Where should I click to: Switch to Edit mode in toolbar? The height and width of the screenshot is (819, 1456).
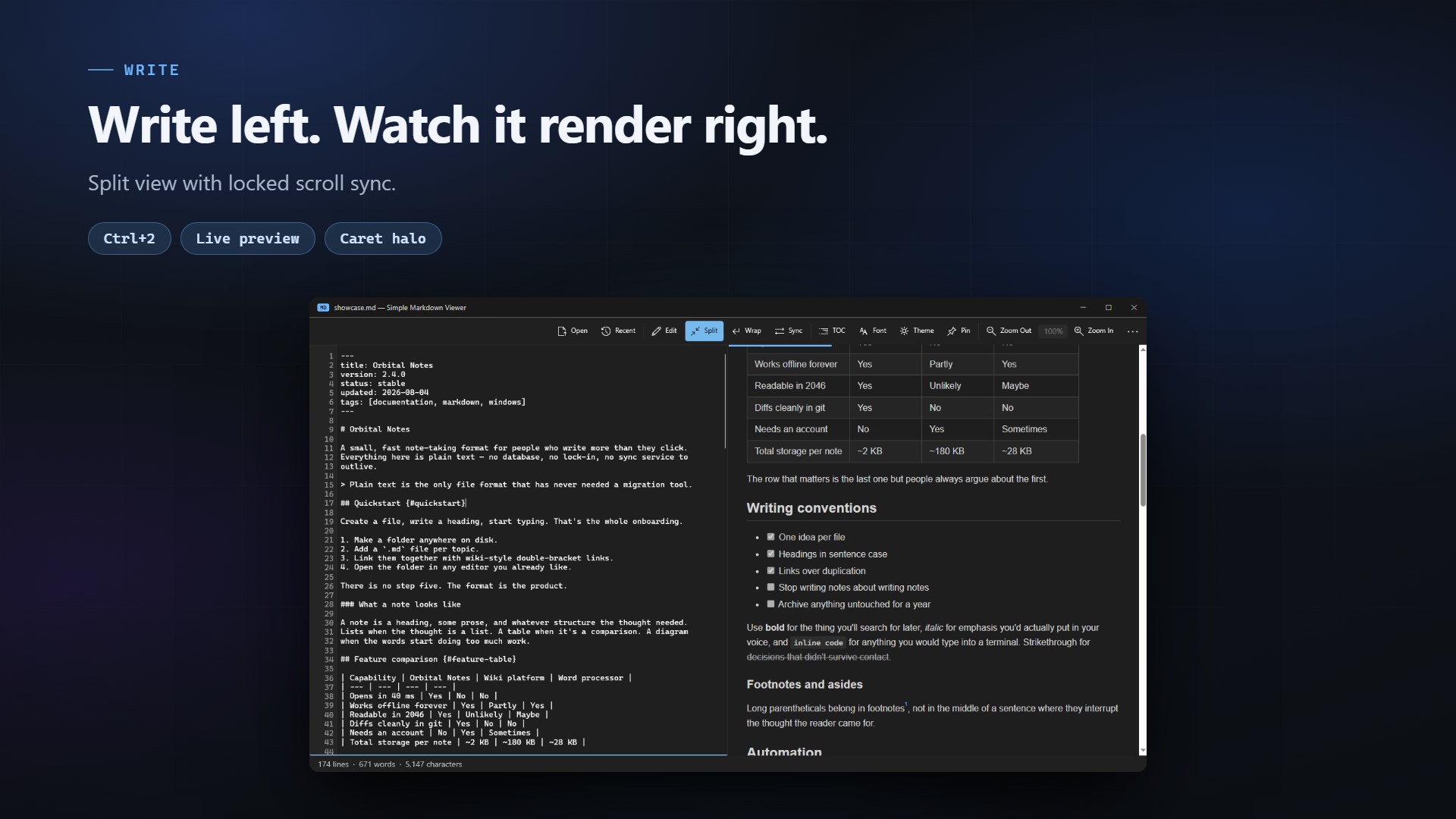[x=664, y=331]
